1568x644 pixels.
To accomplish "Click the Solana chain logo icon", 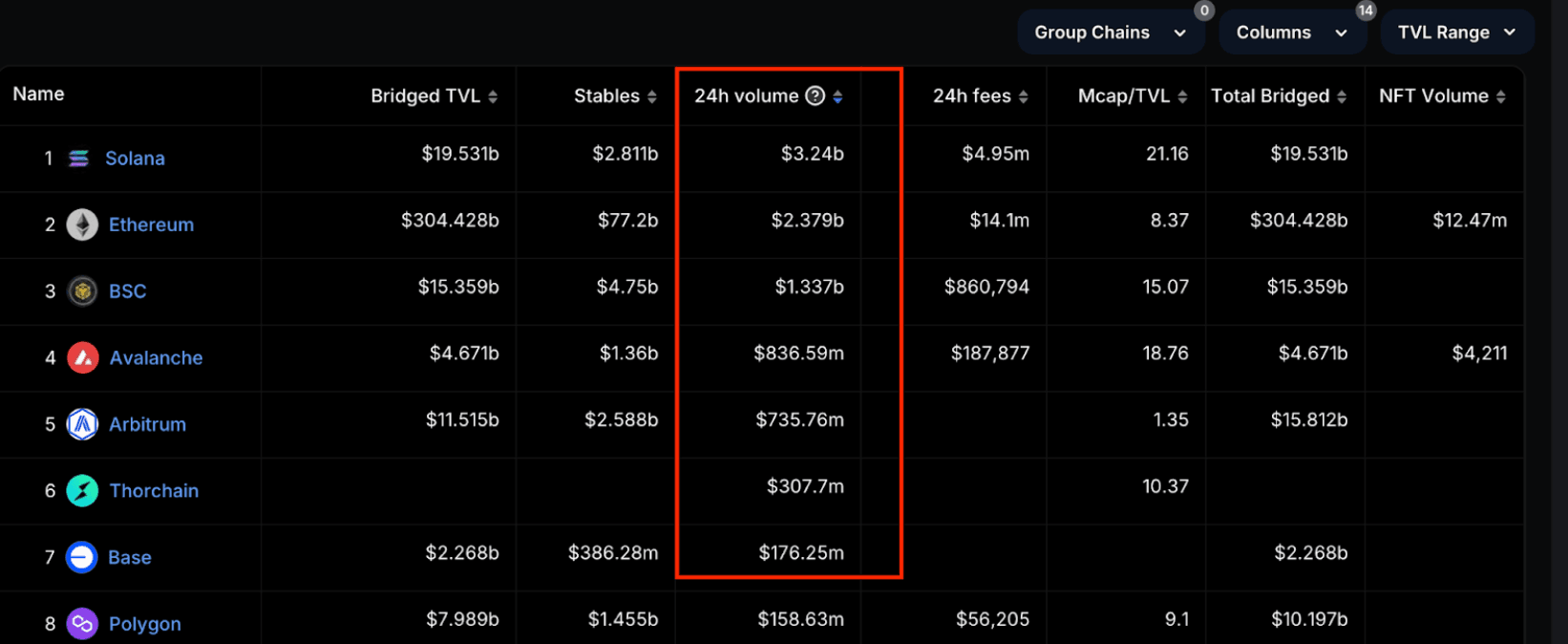I will pos(79,159).
